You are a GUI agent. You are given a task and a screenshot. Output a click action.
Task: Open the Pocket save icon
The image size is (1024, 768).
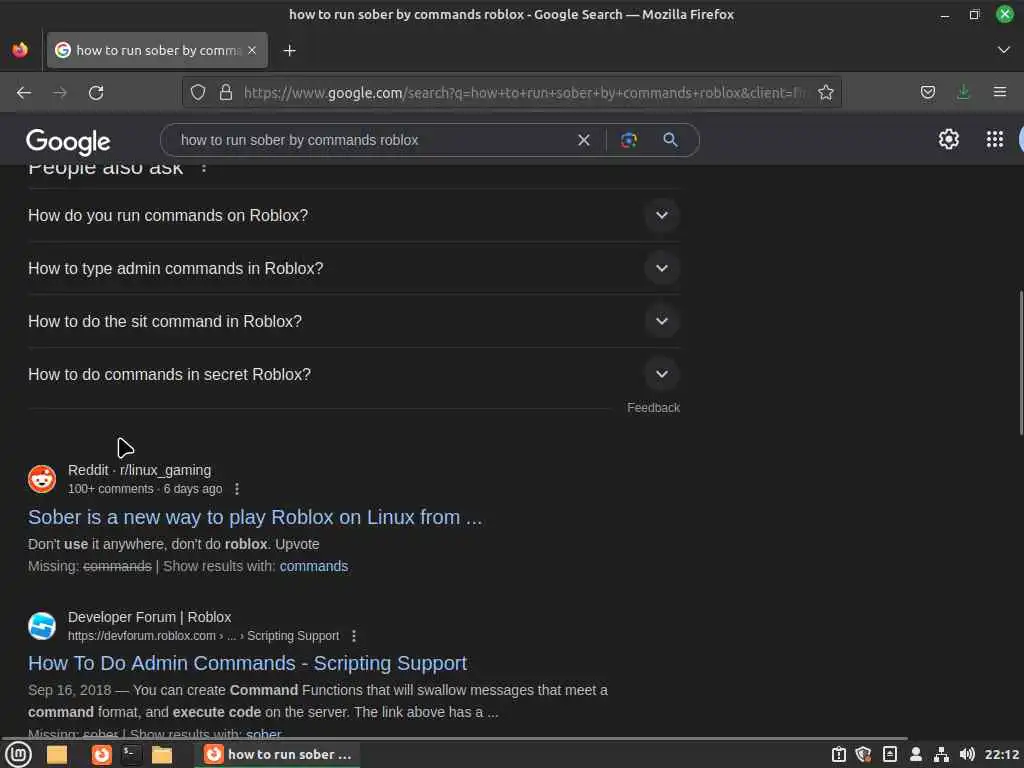[927, 93]
